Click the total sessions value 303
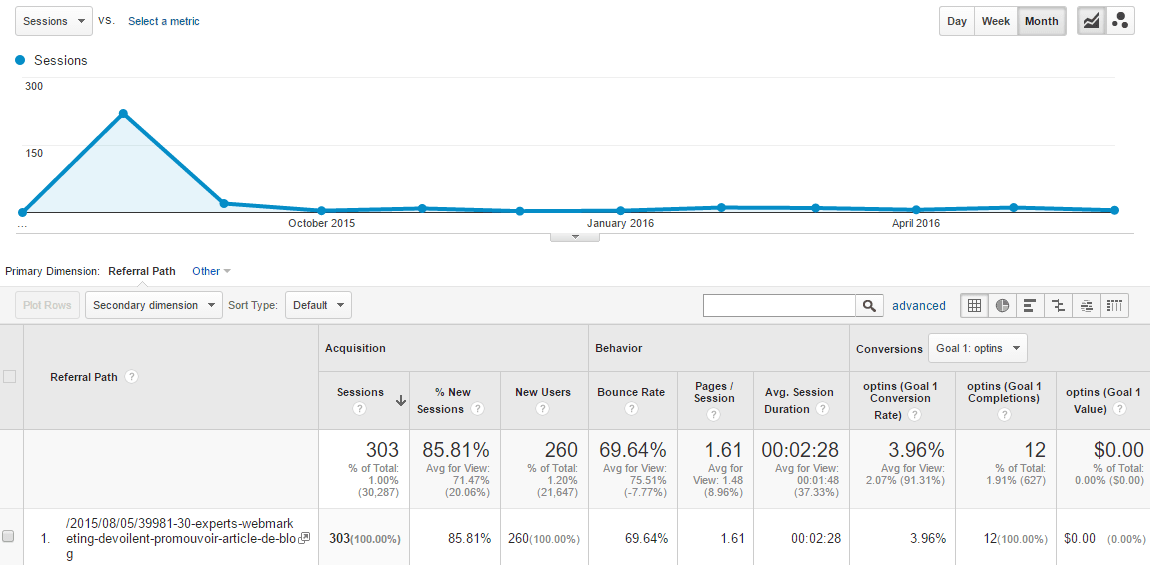 point(383,450)
